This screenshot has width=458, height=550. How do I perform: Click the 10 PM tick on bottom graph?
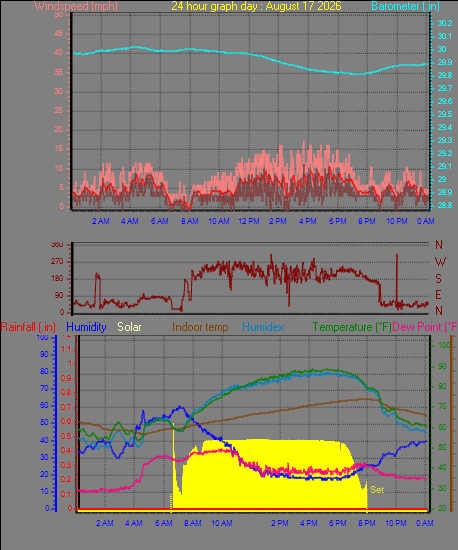click(x=396, y=523)
